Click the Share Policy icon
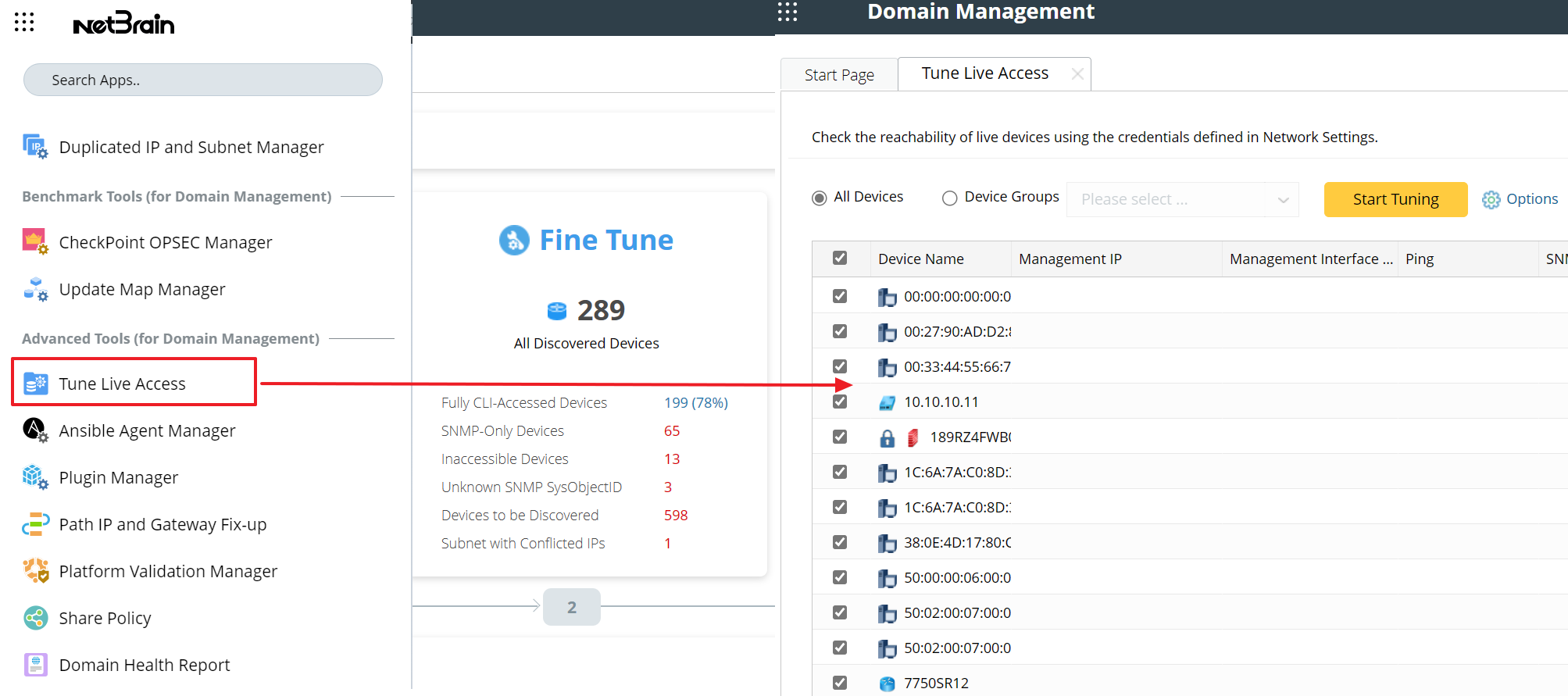 (x=35, y=618)
